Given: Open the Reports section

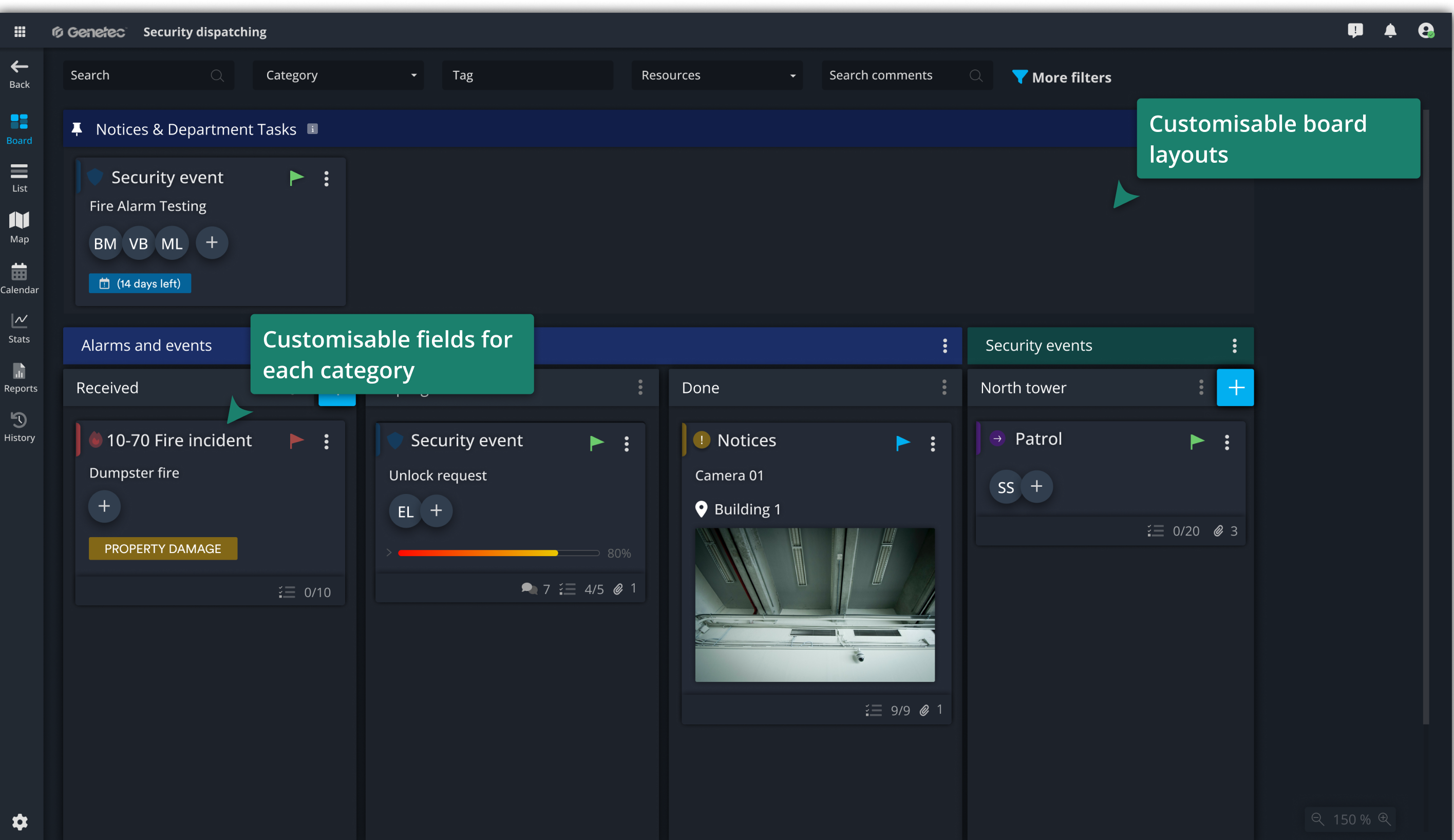Looking at the screenshot, I should tap(20, 377).
